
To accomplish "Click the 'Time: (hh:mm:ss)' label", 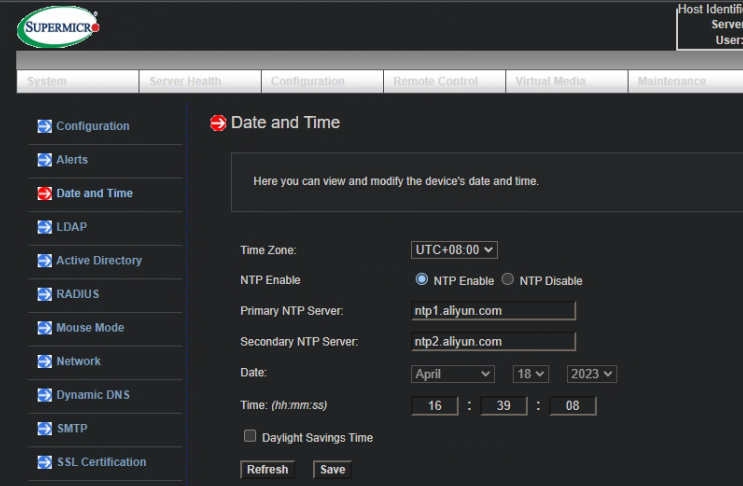I will (283, 405).
